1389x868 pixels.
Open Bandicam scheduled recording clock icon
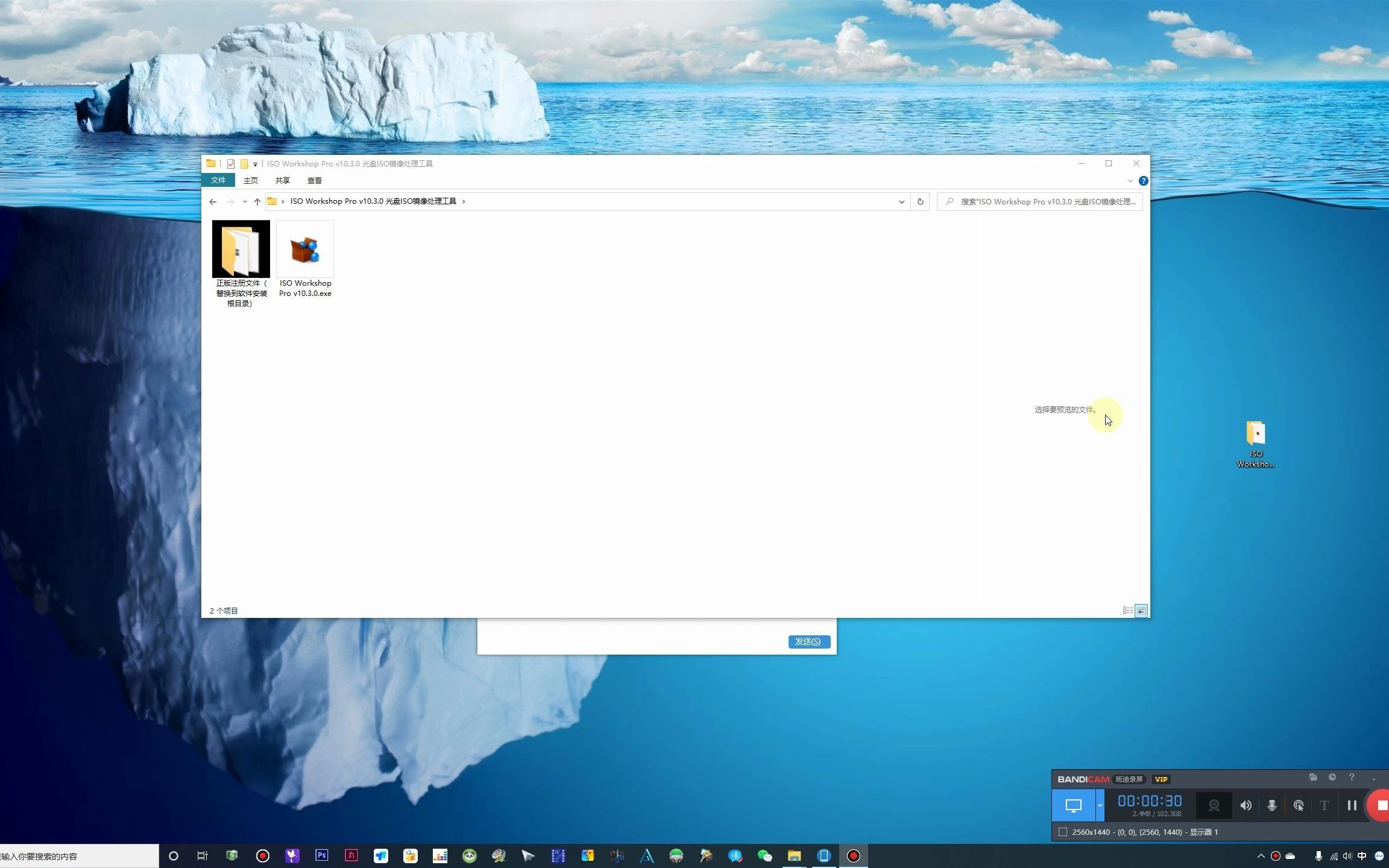point(1332,778)
